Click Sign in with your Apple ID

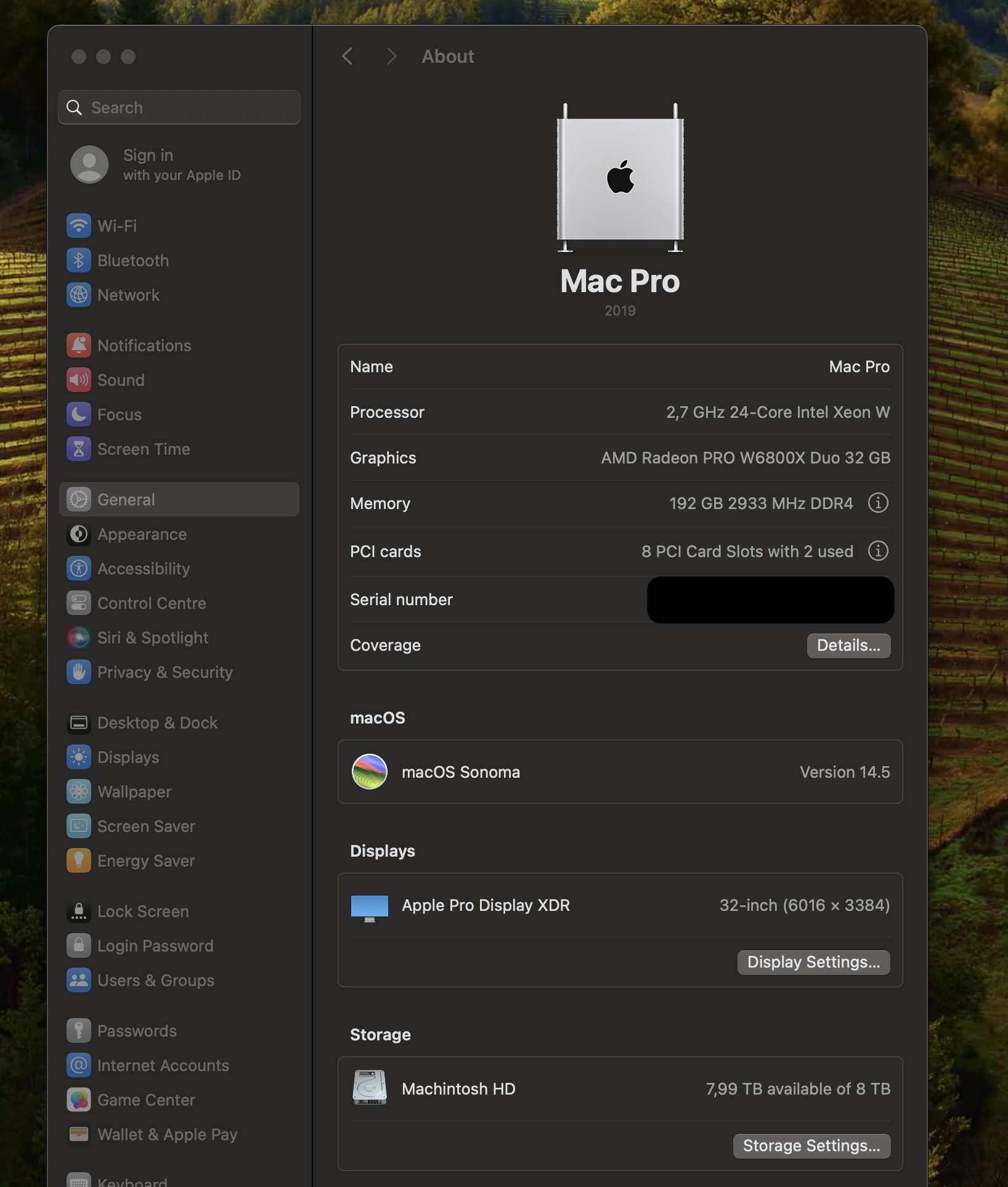(156, 165)
